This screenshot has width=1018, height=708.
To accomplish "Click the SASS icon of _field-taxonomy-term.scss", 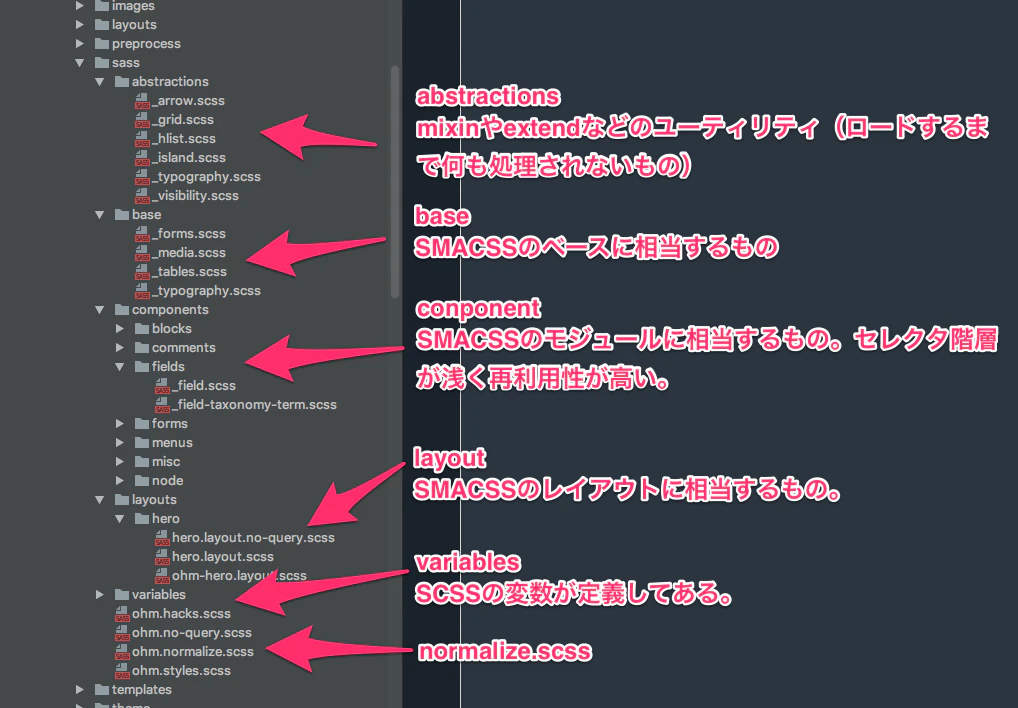I will (x=162, y=405).
